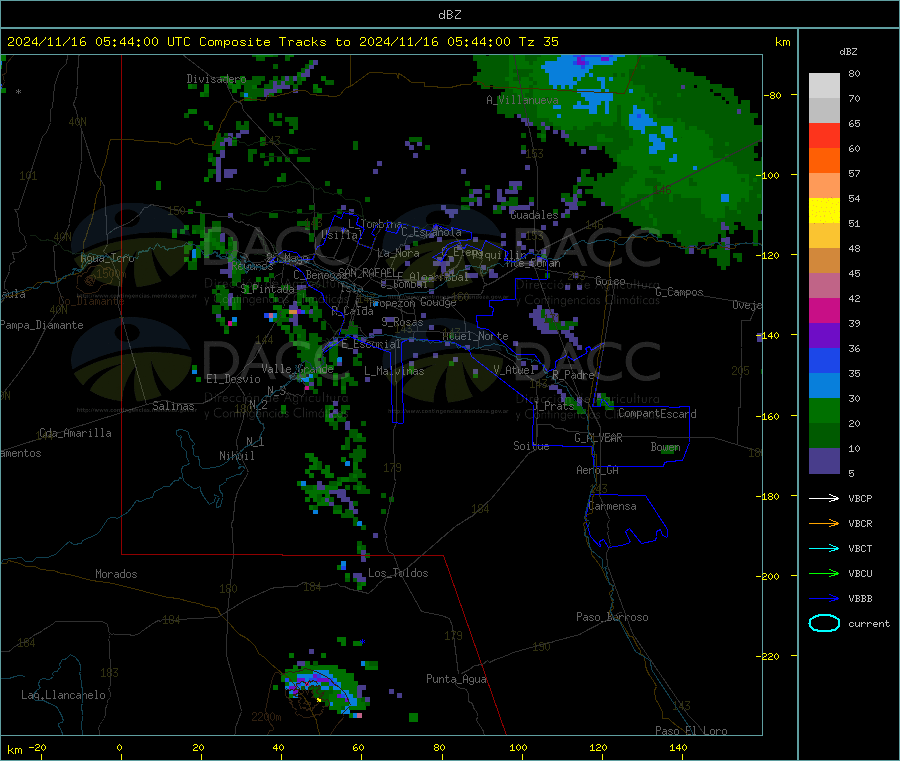Click the L_Malvinas location label
900x761 pixels.
coord(394,371)
